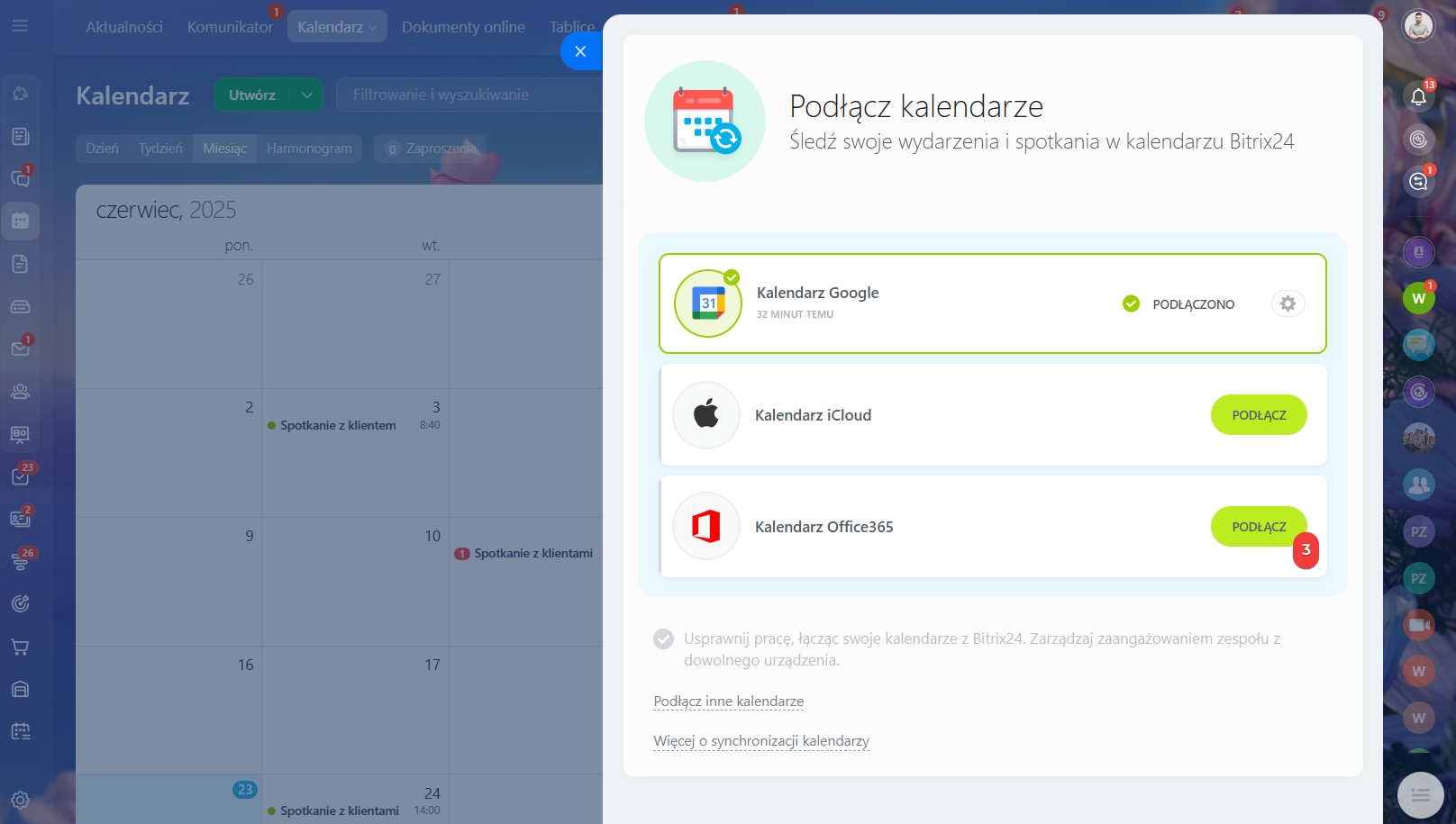Focus the 'Filtrowanie i wyszukiwanie' search field
1456x824 pixels.
pos(469,95)
